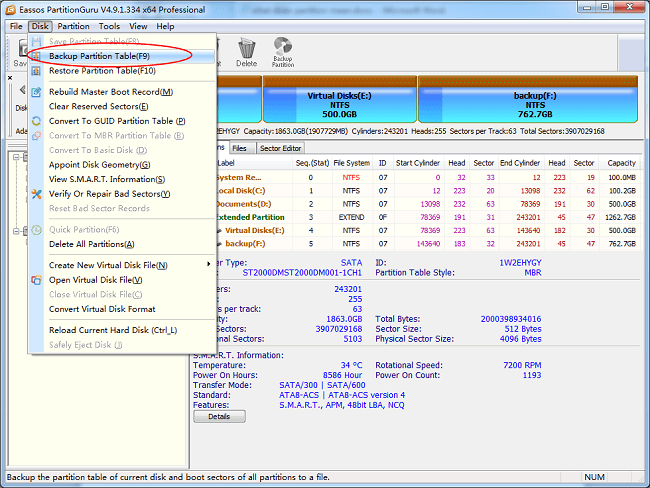Click the Open Virtual Disk File icon

pyautogui.click(x=36, y=280)
